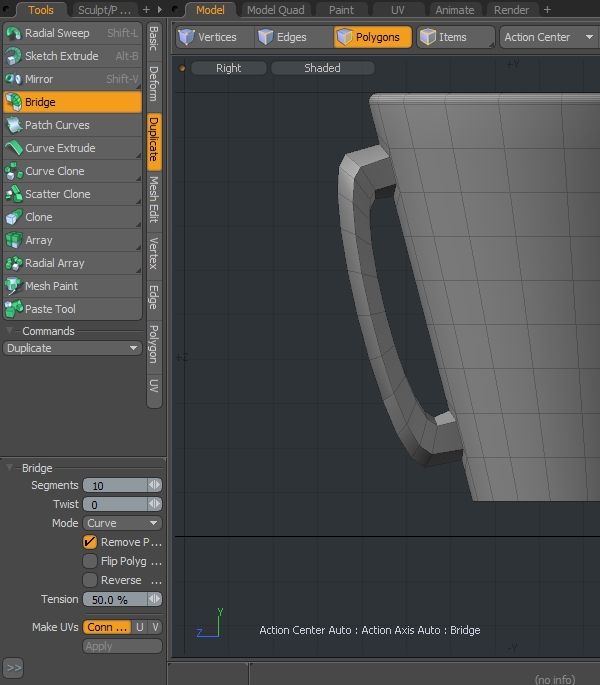Click the Paste Tool icon
Screen dimensions: 600x685
tap(14, 309)
